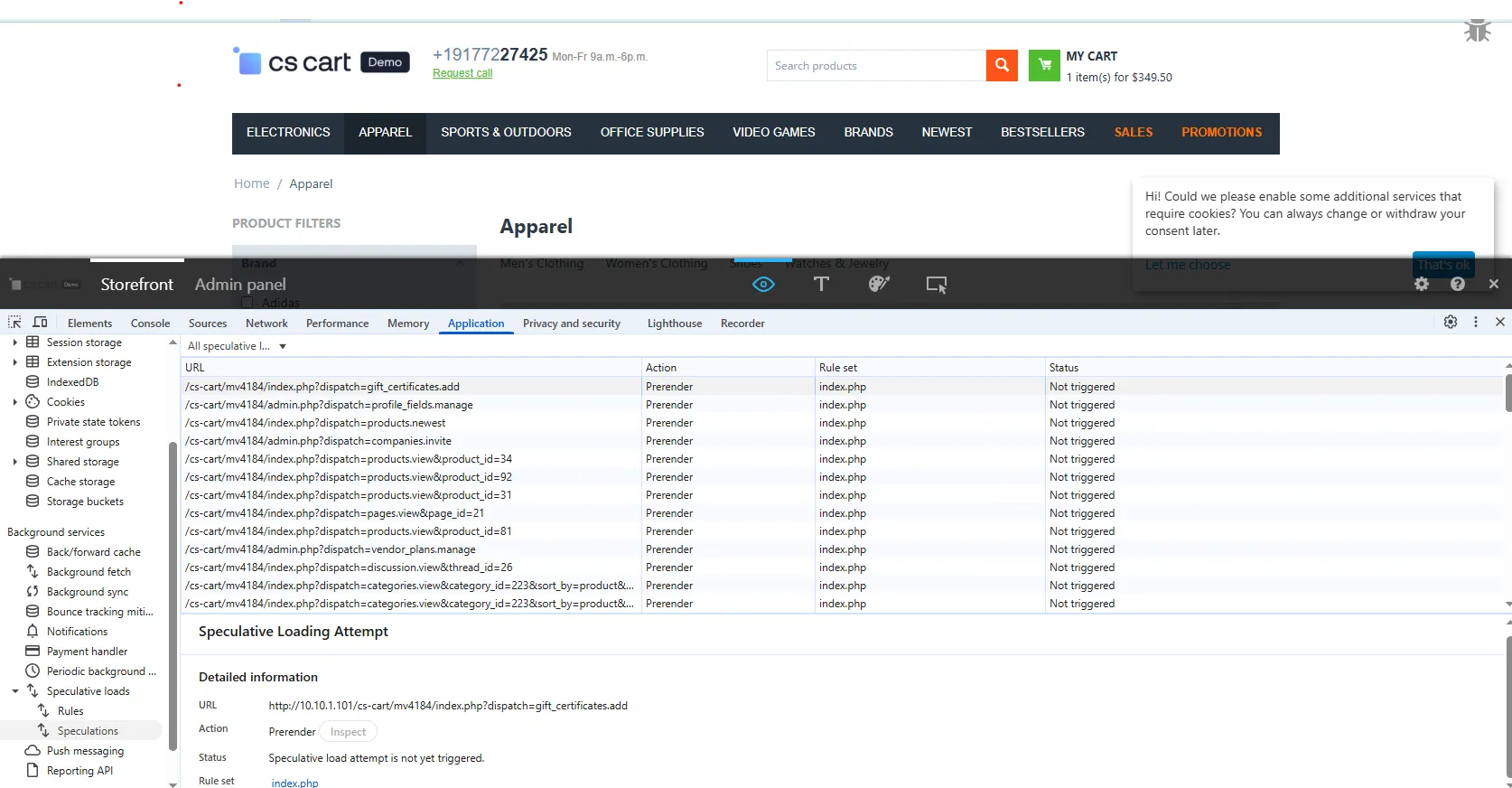Click the Search products input field
This screenshot has height=788, width=1512.
click(x=875, y=66)
